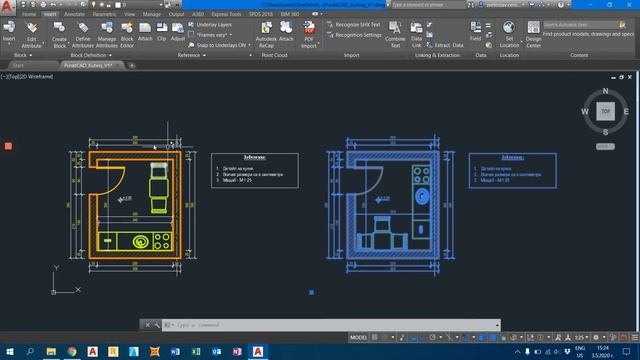The image size is (640, 360).
Task: Click the customization menu icon in status bar
Action: (634, 338)
